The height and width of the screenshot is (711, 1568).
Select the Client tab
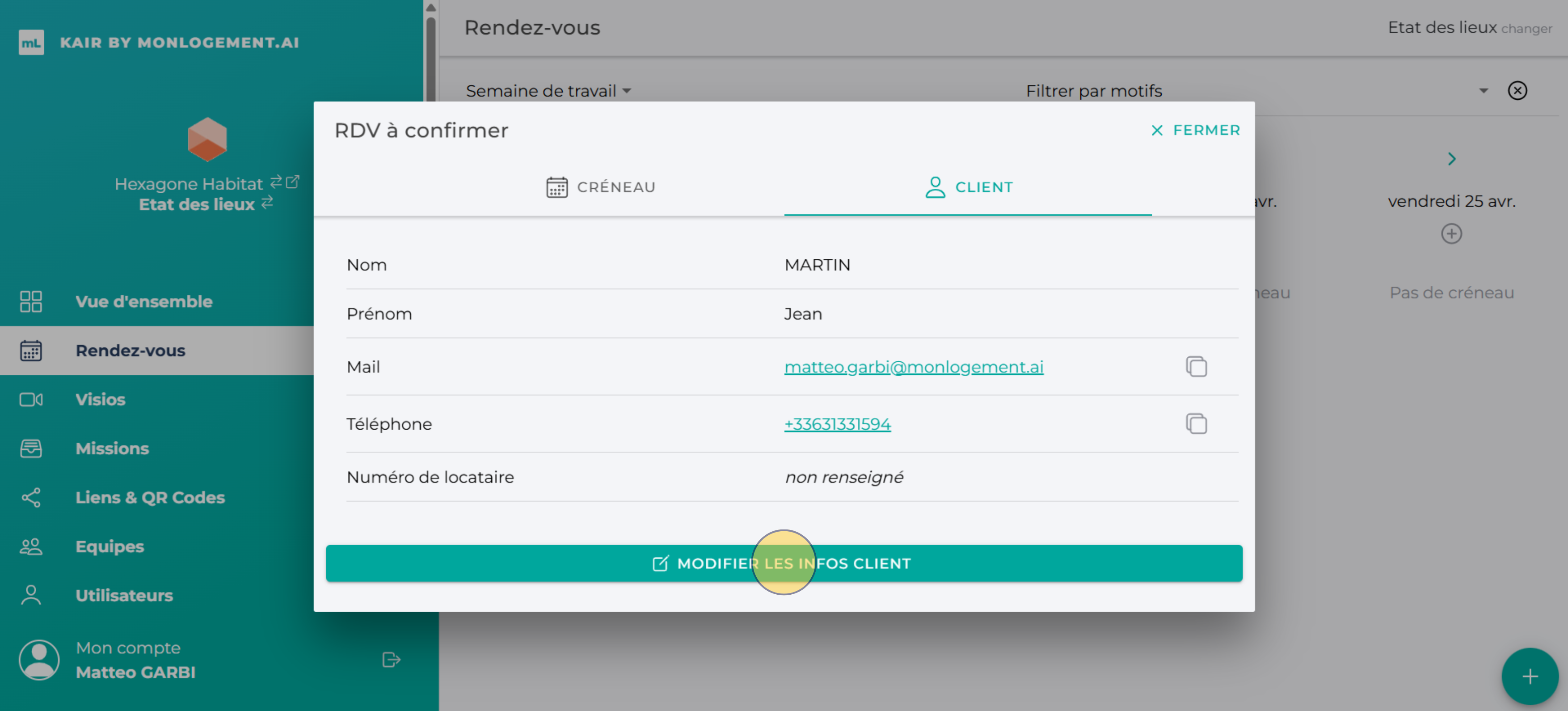(969, 187)
